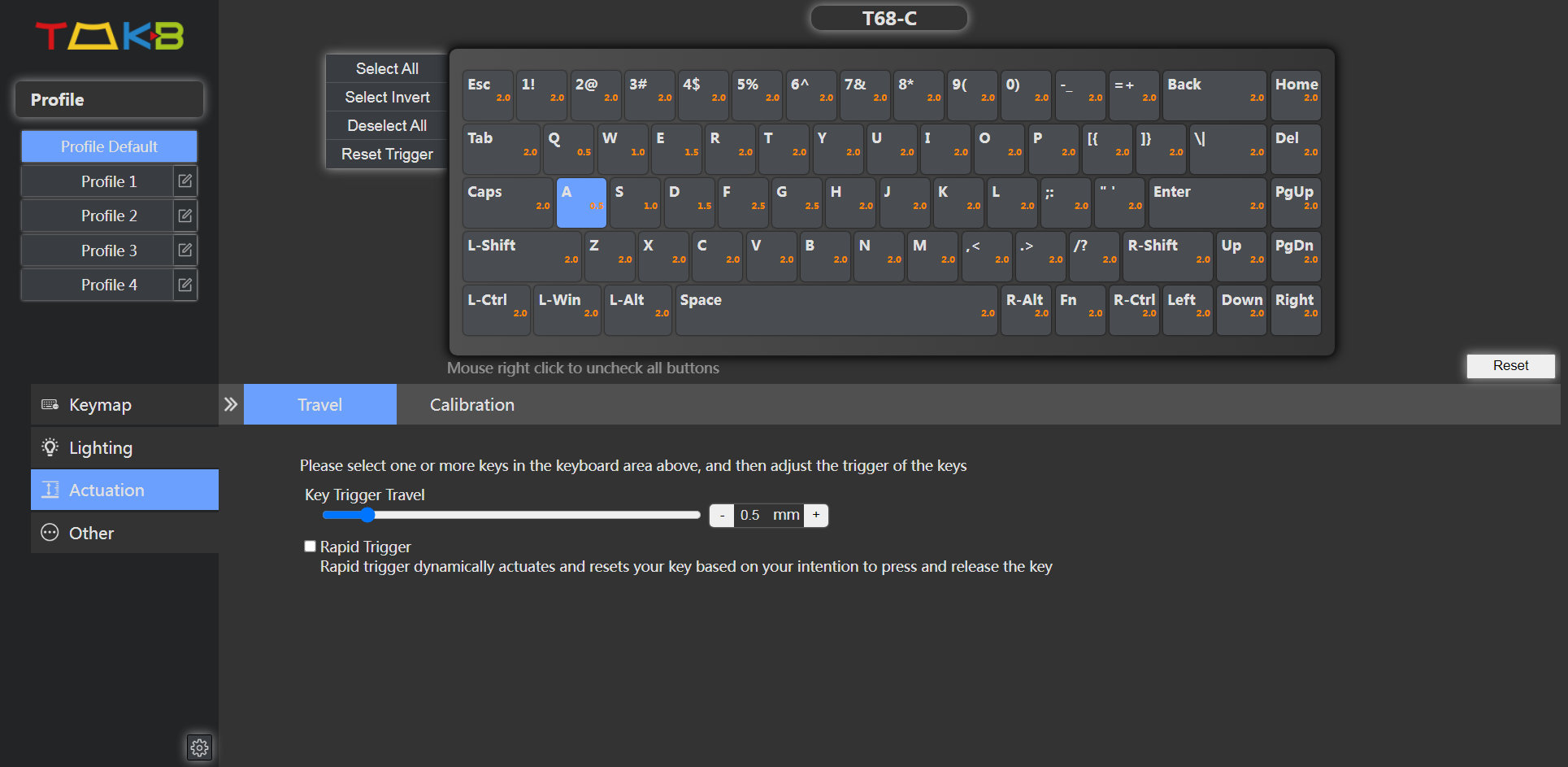This screenshot has height=767, width=1568.
Task: Click the edit icon beside Profile 2
Action: click(185, 216)
